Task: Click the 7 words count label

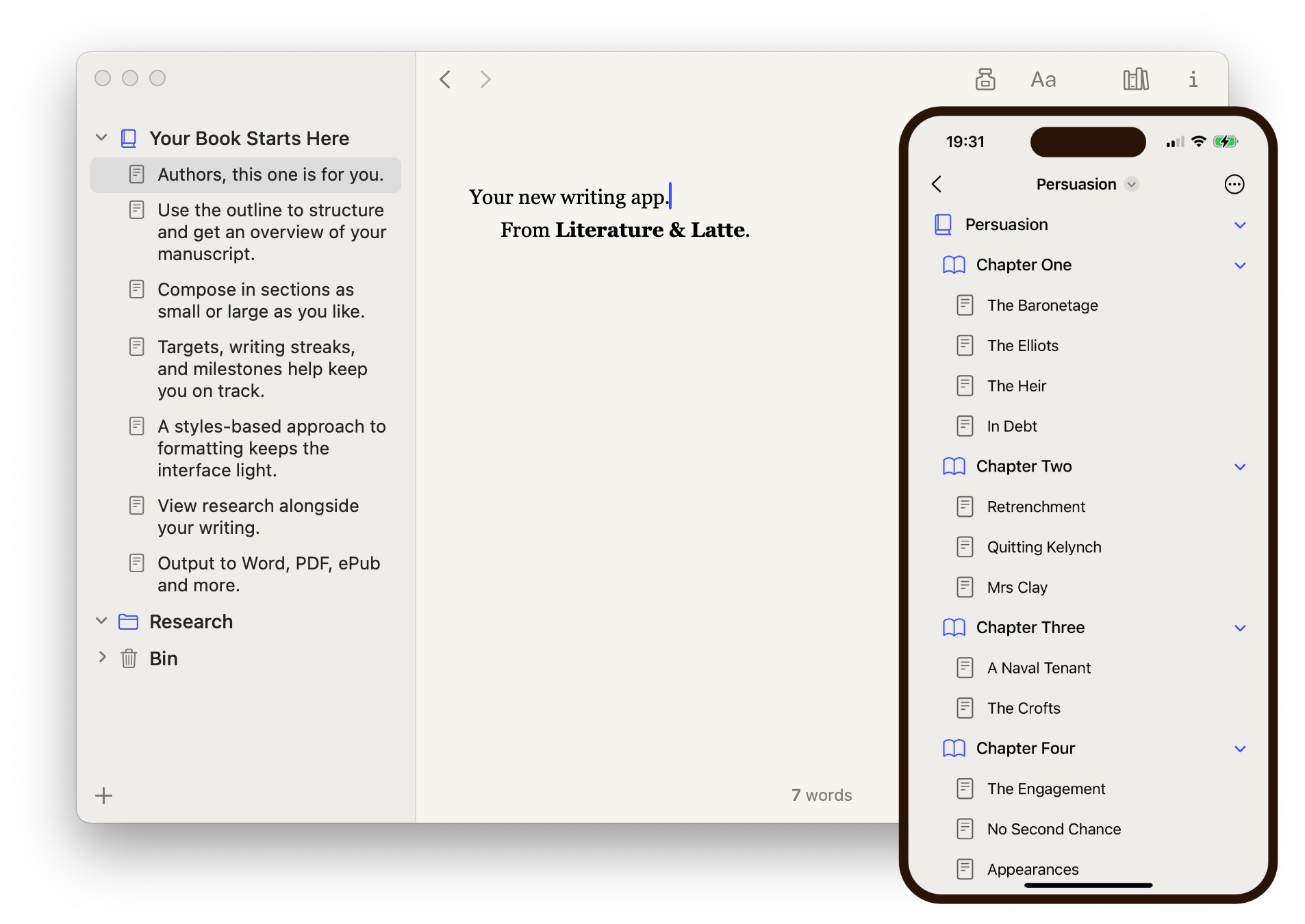Action: pos(822,795)
